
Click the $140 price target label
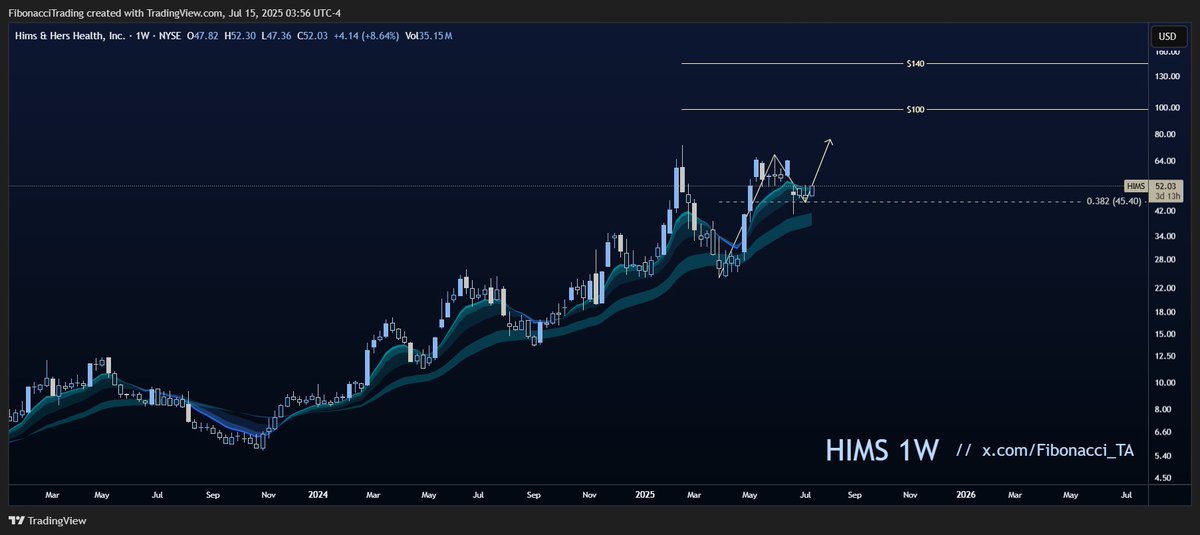[915, 63]
